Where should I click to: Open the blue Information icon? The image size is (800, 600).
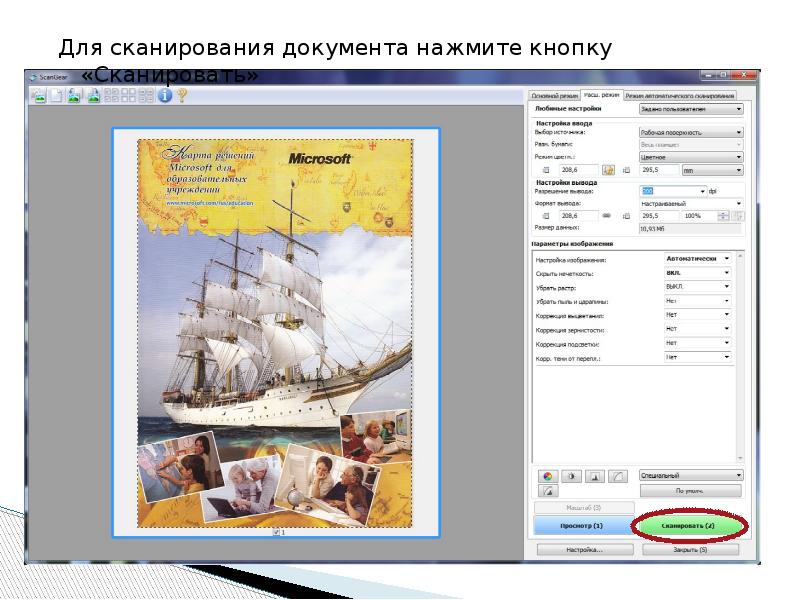[x=165, y=95]
